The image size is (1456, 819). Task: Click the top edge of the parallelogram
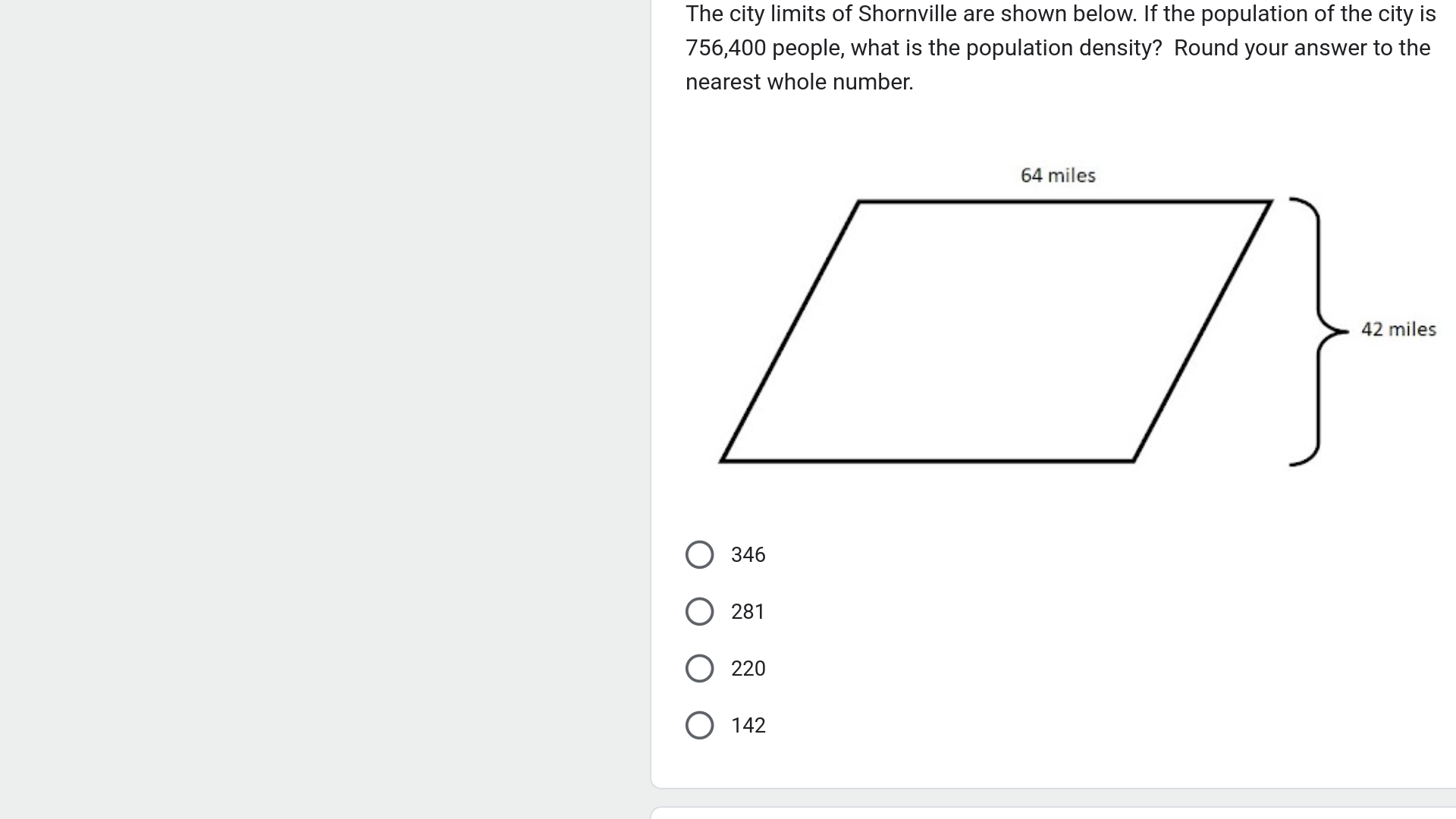(x=1062, y=199)
